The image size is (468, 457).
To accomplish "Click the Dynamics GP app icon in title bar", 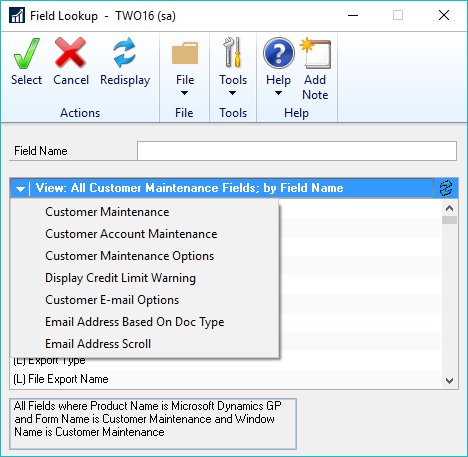I will [17, 15].
